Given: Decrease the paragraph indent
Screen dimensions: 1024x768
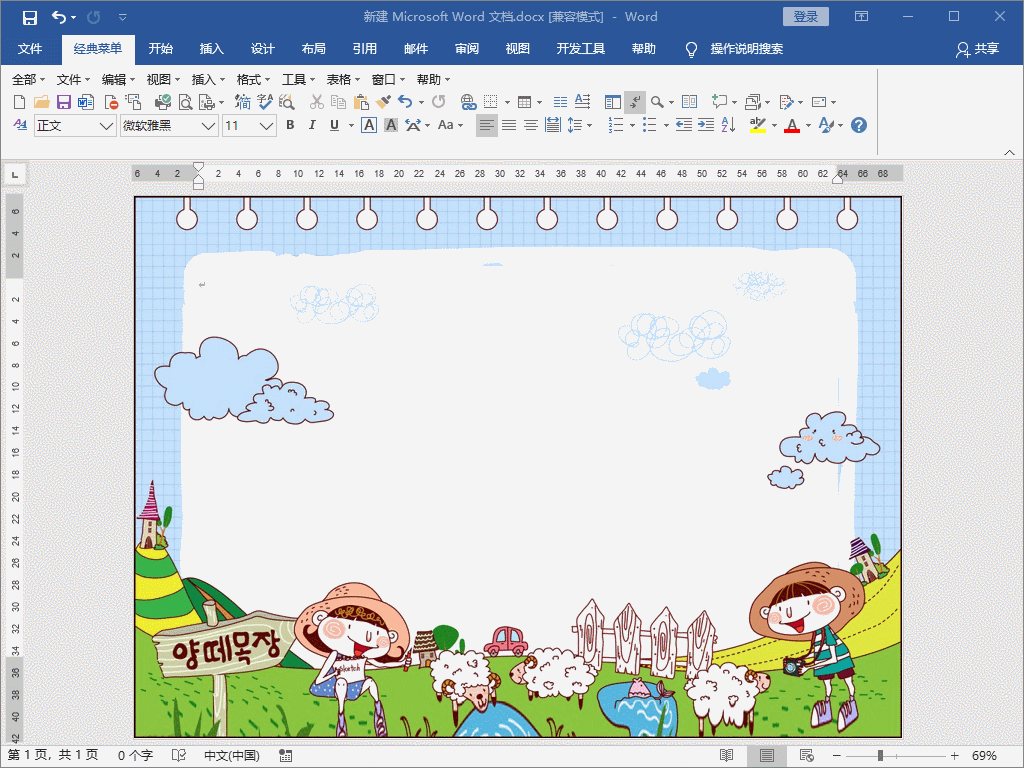Looking at the screenshot, I should [684, 125].
